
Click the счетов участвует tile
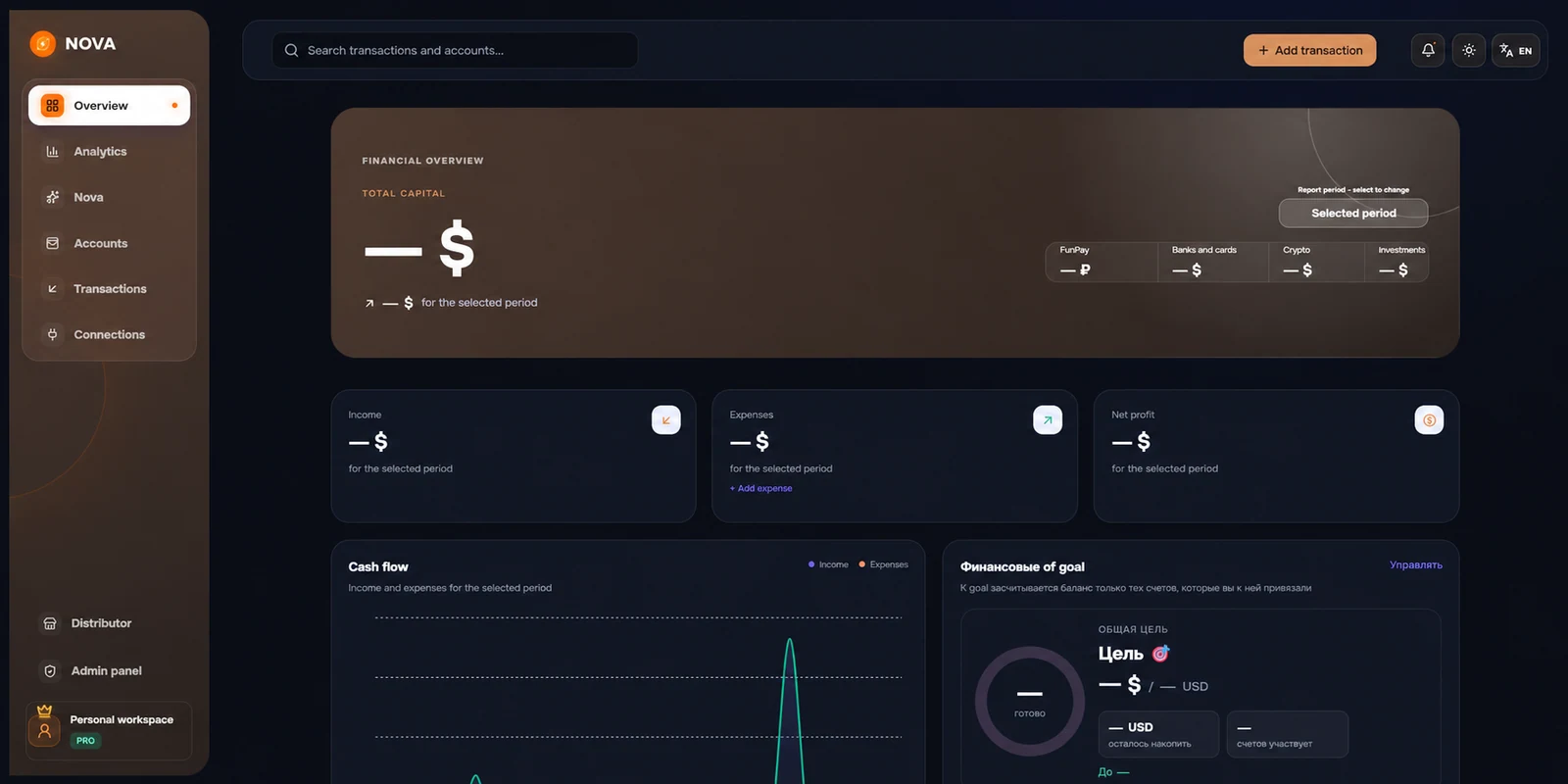pyautogui.click(x=1288, y=734)
